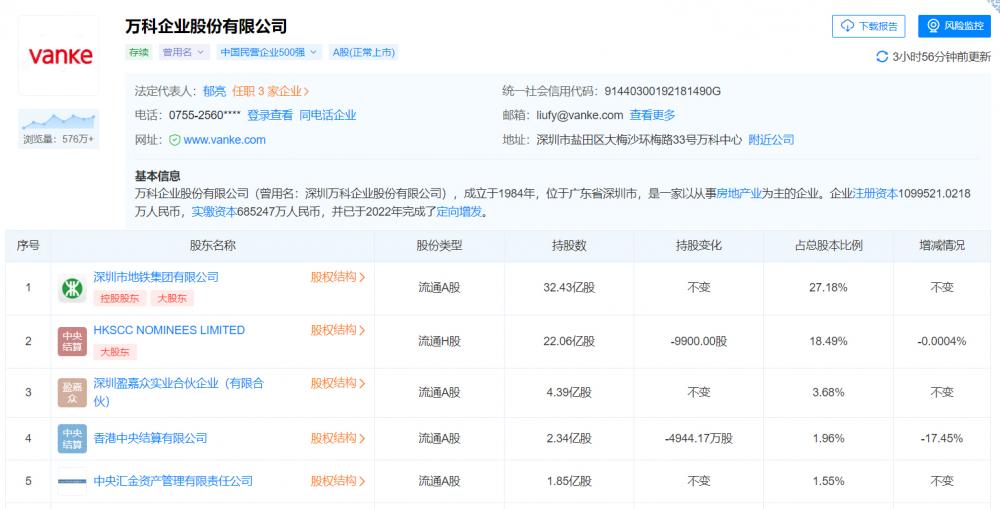Select the 18.49% ratio cell

(x=828, y=341)
